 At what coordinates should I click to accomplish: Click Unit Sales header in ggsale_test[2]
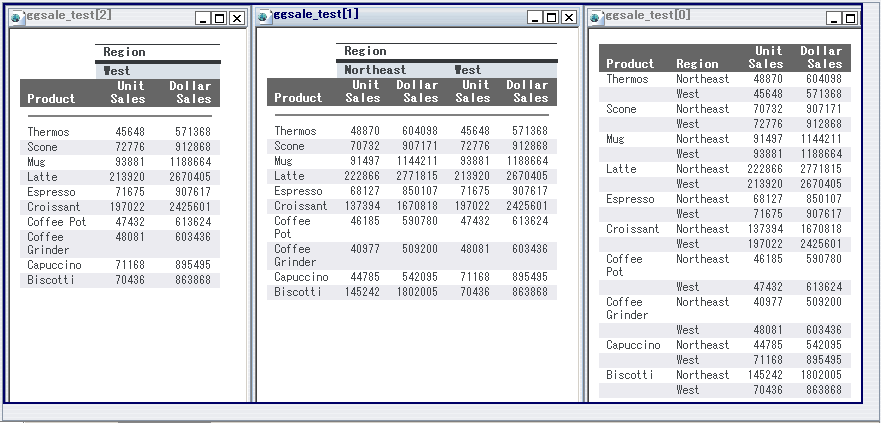[128, 93]
